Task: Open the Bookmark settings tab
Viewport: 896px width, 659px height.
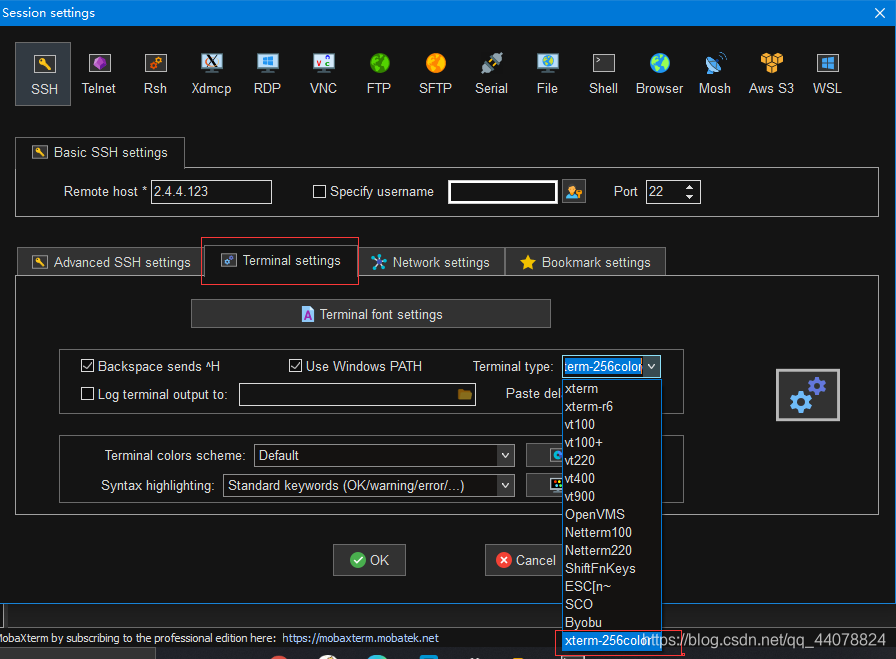Action: coord(585,262)
